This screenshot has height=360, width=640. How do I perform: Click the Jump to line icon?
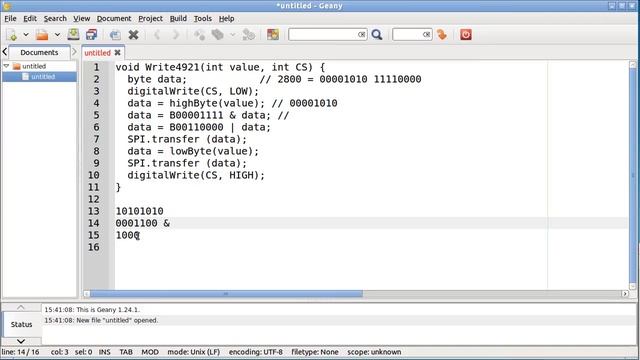pos(442,35)
